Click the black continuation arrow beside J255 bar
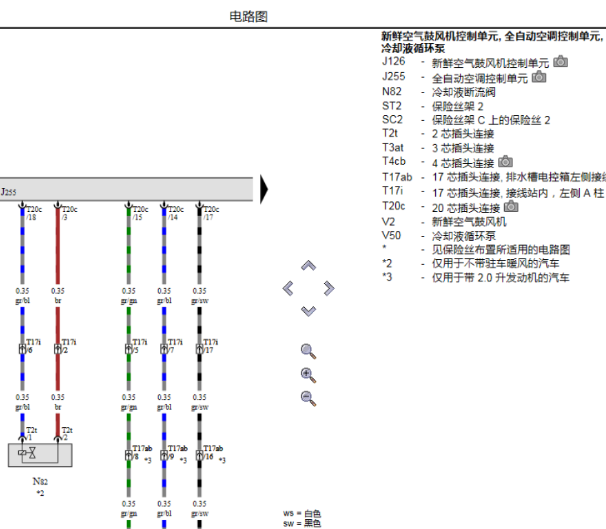The height and width of the screenshot is (529, 606). (264, 189)
